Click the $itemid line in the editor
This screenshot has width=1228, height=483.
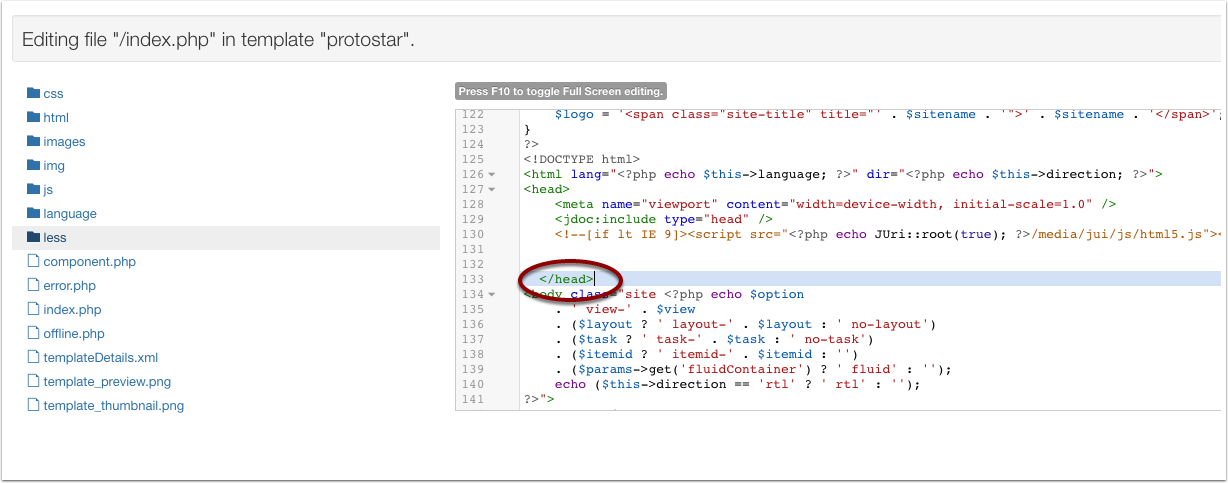tap(707, 354)
